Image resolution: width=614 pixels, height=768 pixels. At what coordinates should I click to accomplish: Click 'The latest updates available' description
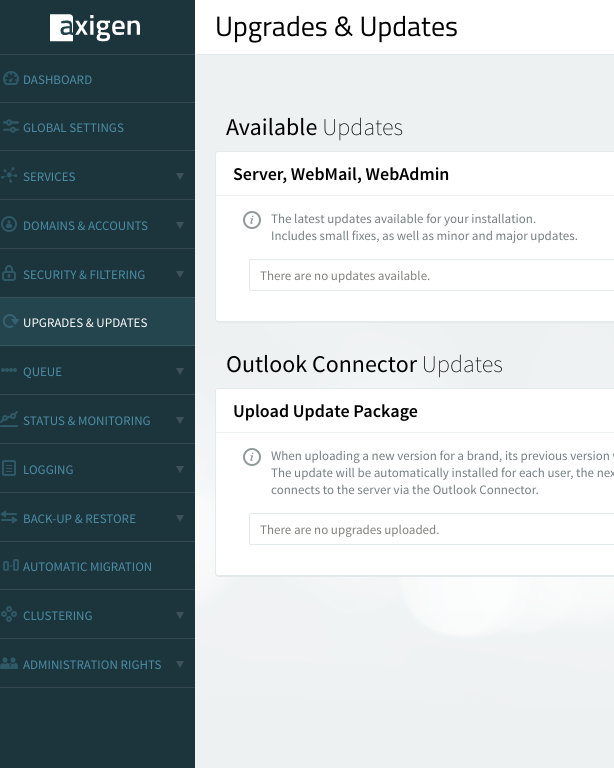(403, 218)
